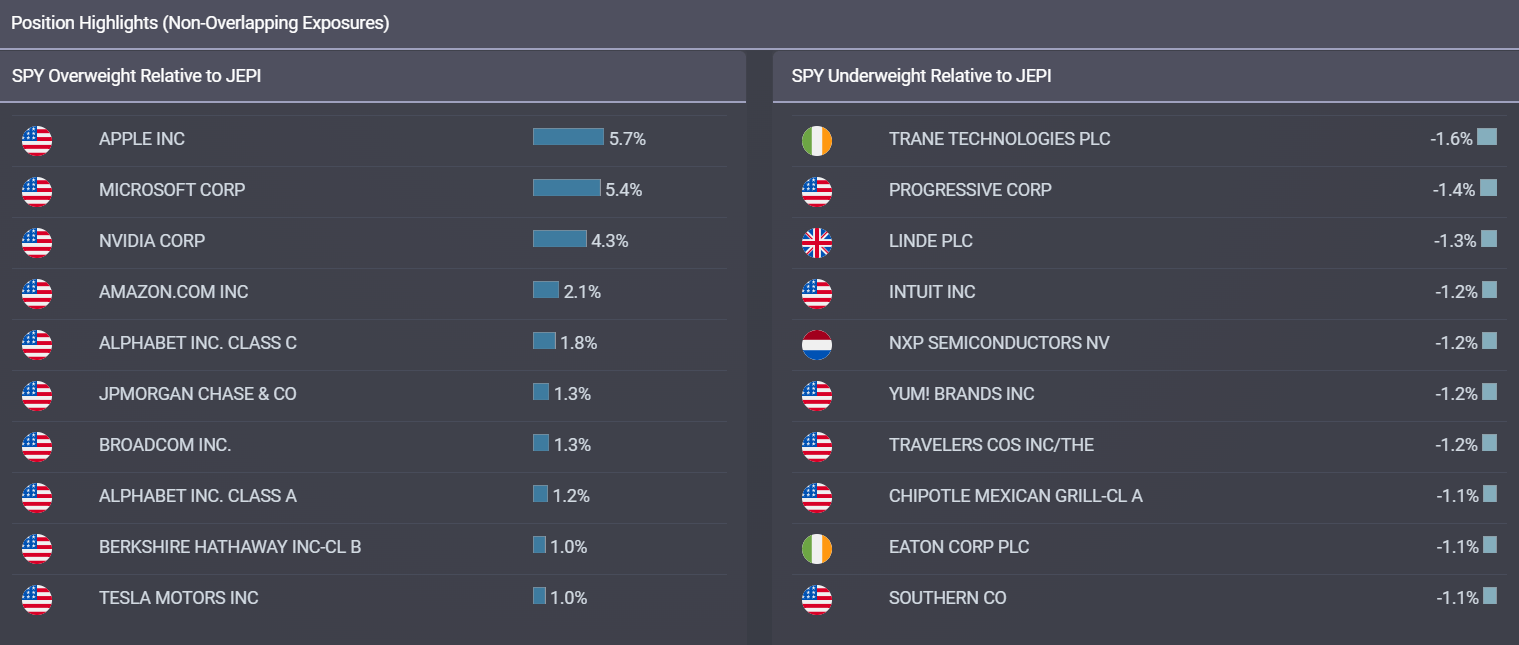Click the Apple Inc 5.7% overweight bar
This screenshot has width=1519, height=645.
coord(568,137)
